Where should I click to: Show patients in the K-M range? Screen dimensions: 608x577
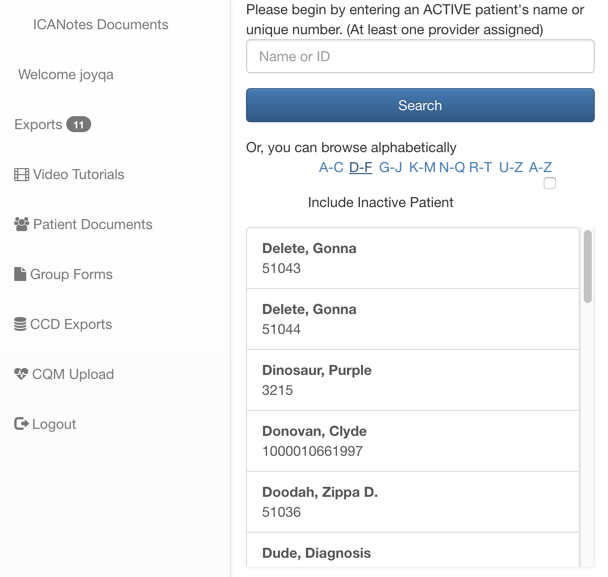422,168
